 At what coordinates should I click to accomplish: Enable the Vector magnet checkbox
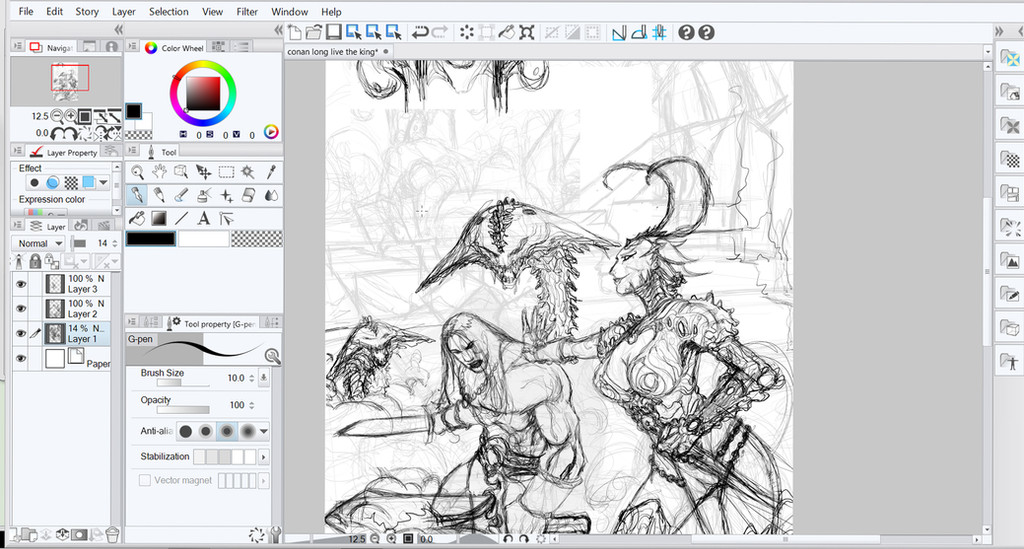(x=145, y=480)
